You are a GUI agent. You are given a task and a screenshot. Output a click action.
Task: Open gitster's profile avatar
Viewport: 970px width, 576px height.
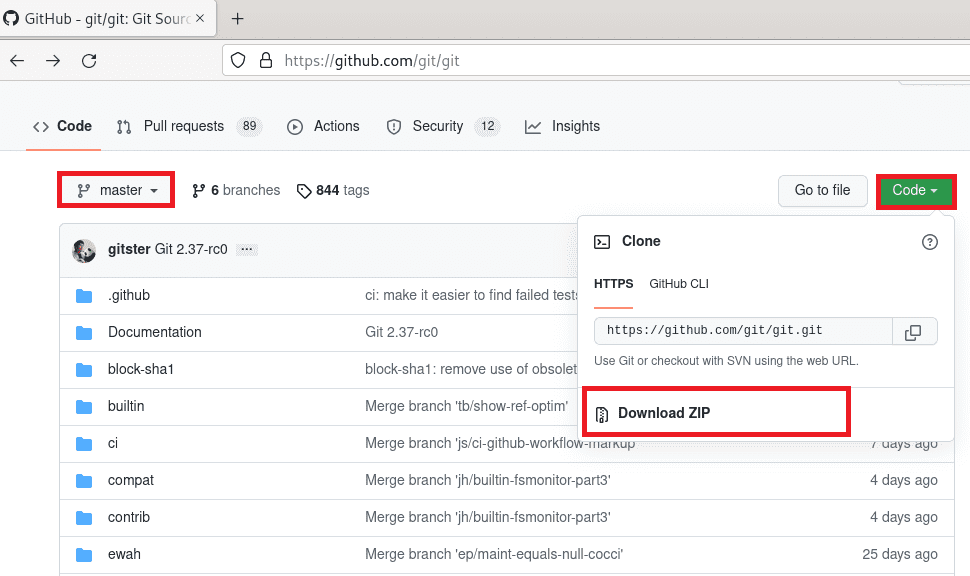pos(83,251)
